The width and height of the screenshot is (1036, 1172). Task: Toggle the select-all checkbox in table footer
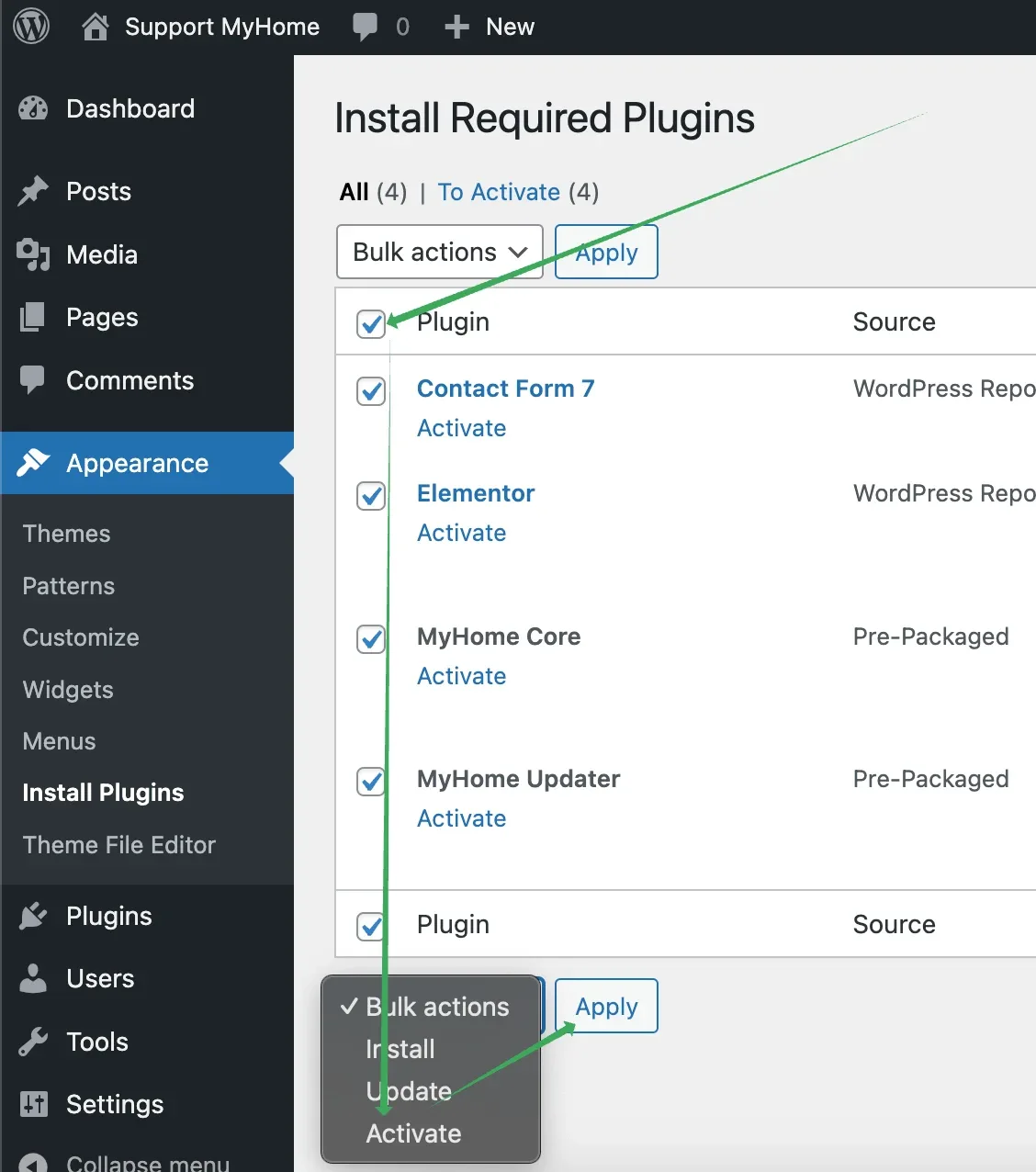tap(371, 926)
